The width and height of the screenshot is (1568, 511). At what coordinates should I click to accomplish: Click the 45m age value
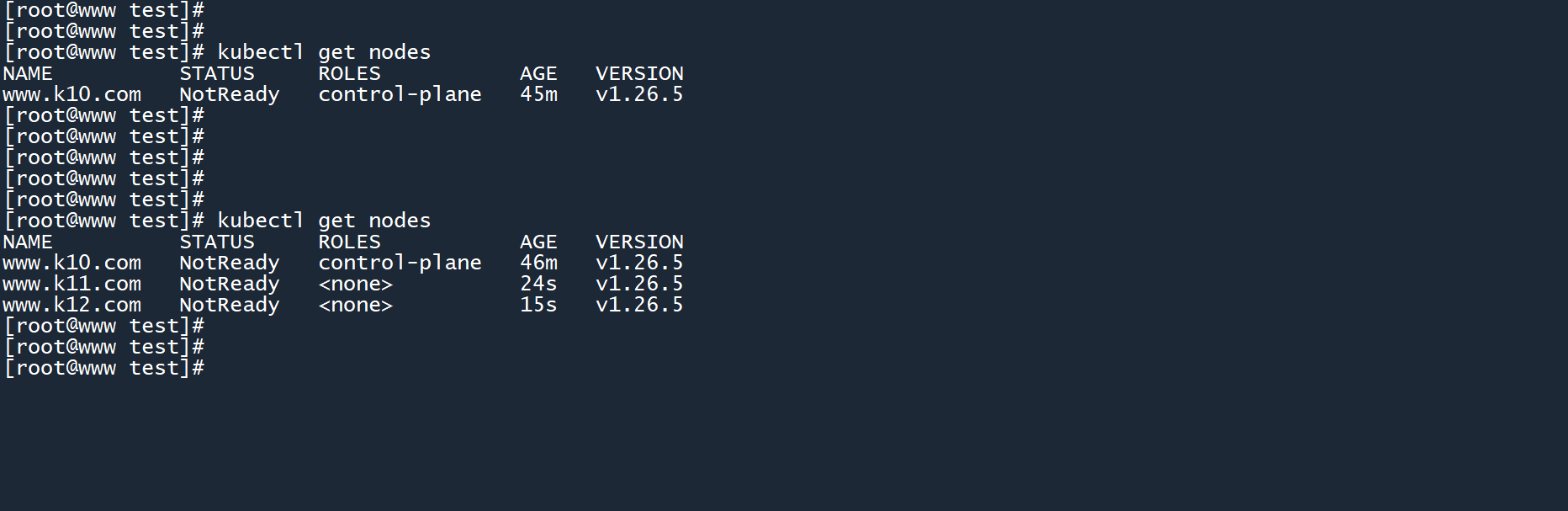tap(538, 95)
